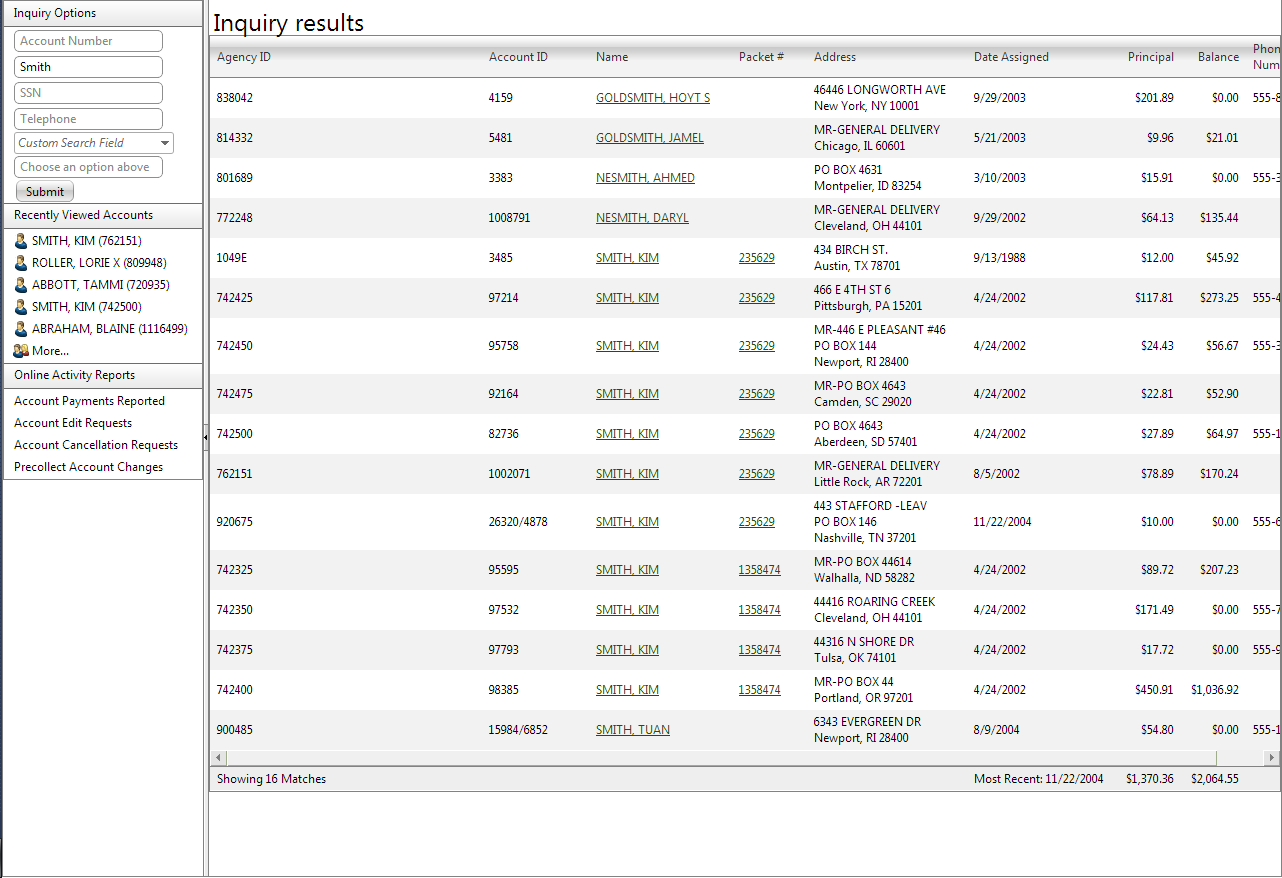Viewport: 1282px width, 878px height.
Task: Sort by Address column header
Action: (x=835, y=57)
